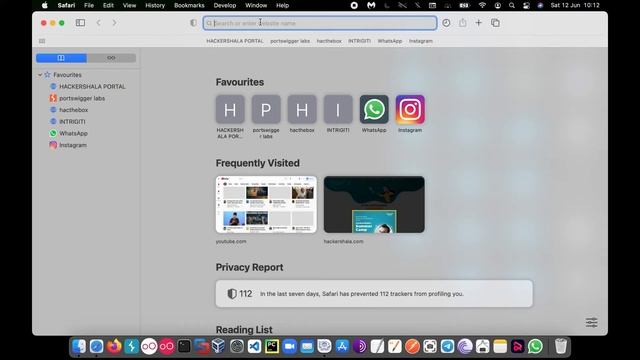Switch to Reading List tab in sidebar
The image size is (640, 360).
click(111, 58)
